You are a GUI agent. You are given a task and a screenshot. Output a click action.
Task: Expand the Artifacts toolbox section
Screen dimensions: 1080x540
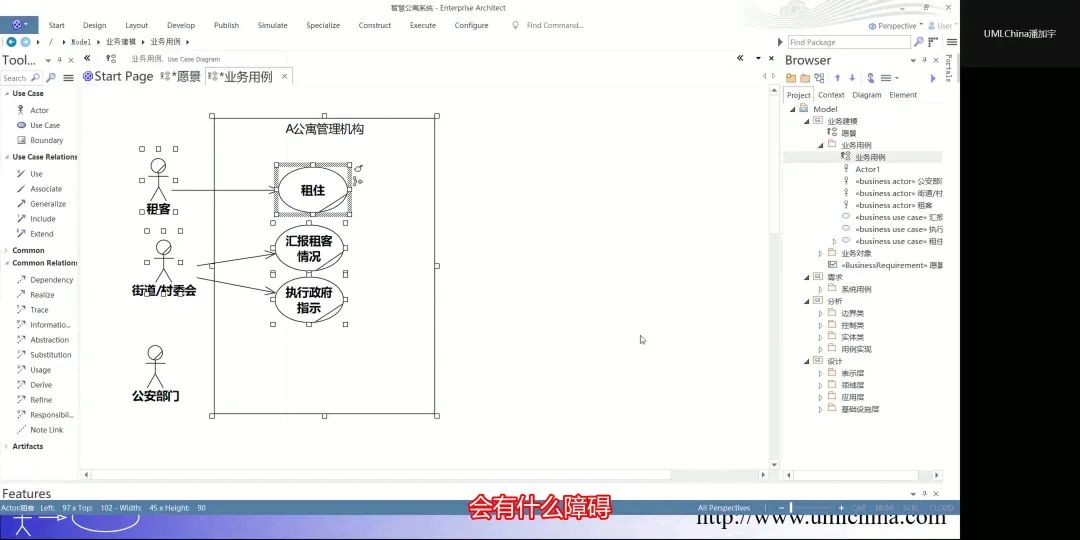click(7, 446)
